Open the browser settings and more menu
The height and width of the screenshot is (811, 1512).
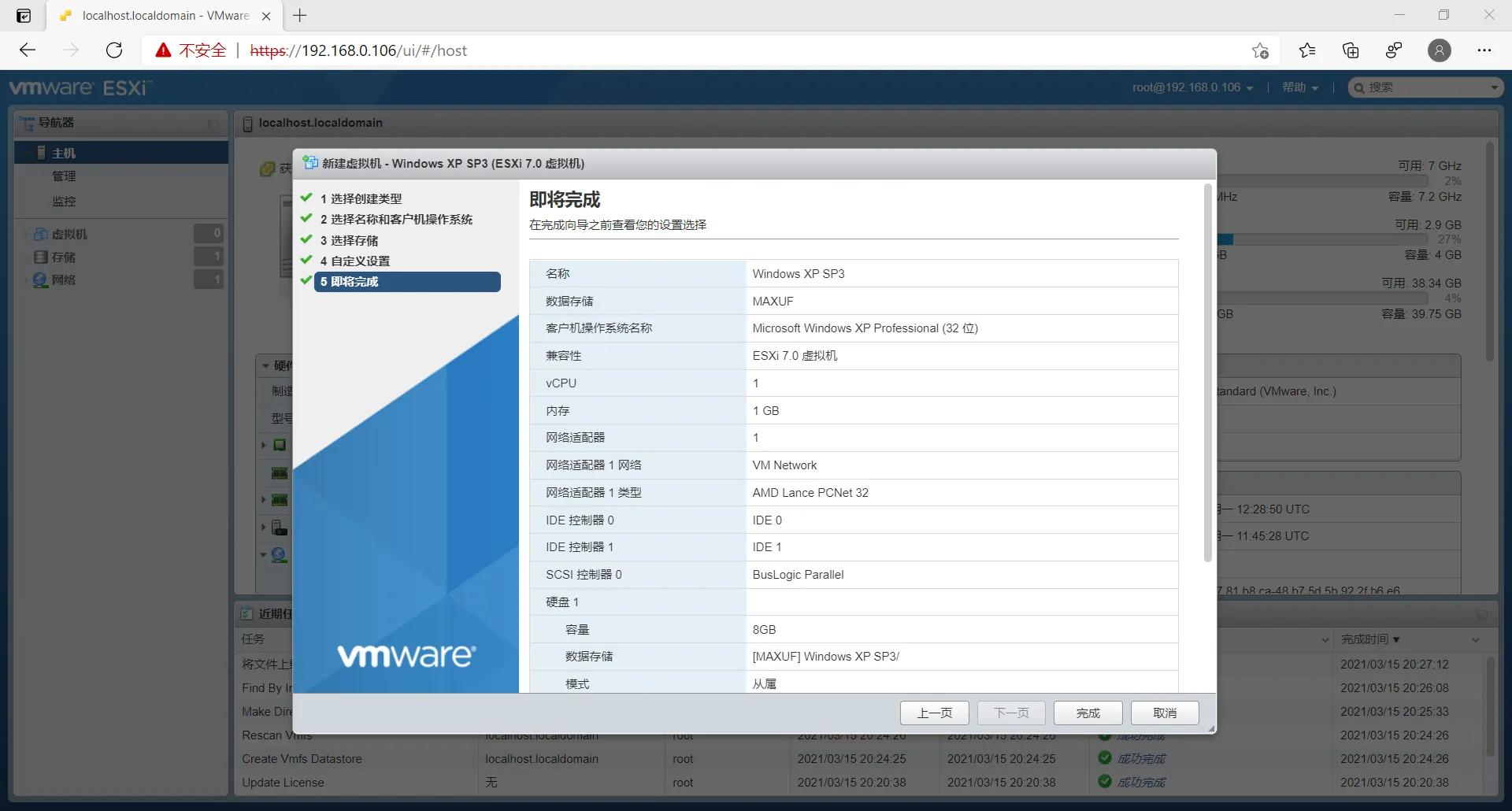click(1484, 50)
